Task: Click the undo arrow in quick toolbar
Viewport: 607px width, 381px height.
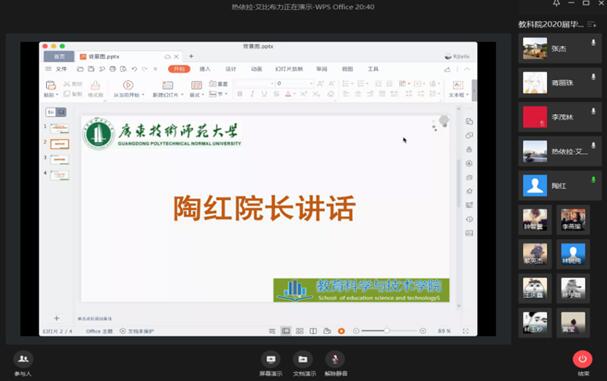Action: [134, 69]
